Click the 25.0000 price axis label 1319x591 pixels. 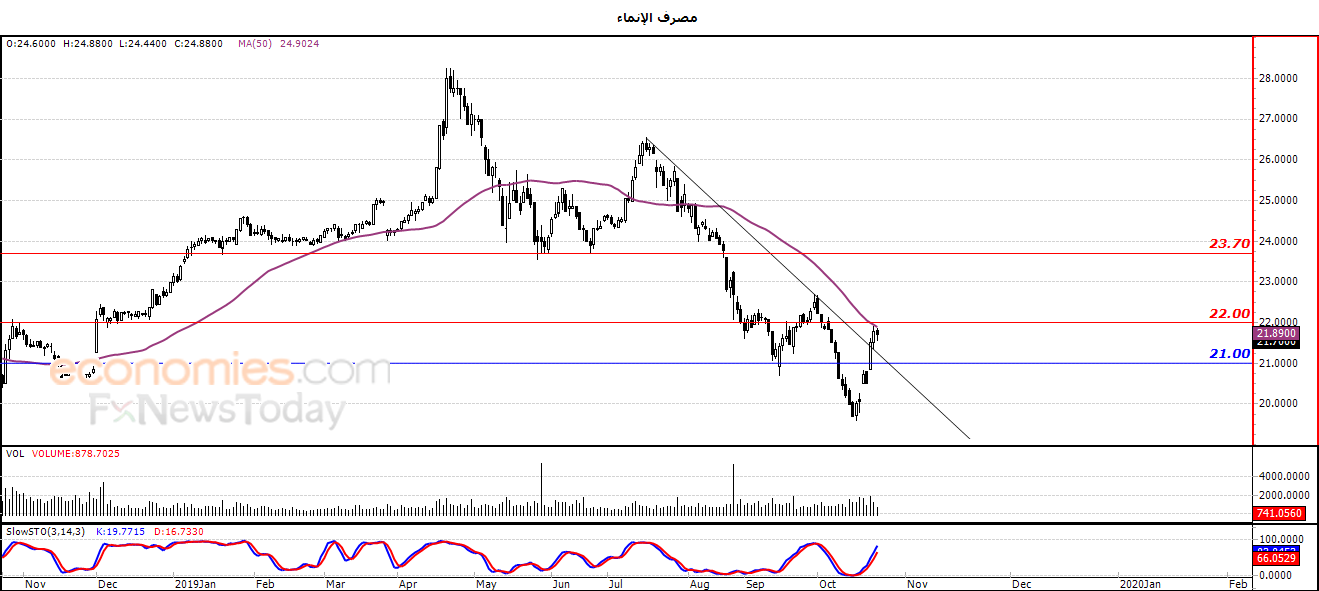point(1279,201)
